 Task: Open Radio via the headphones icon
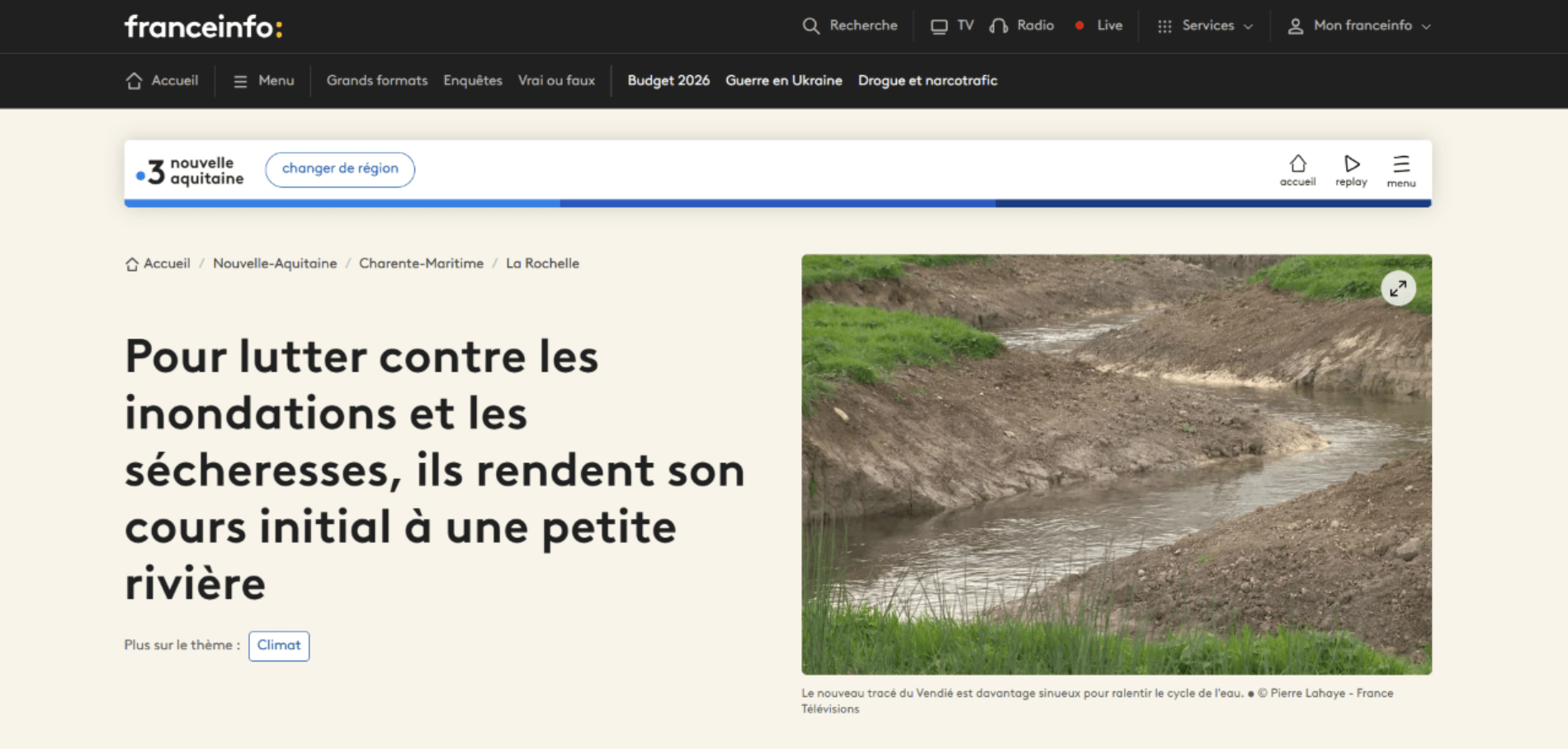coord(999,26)
